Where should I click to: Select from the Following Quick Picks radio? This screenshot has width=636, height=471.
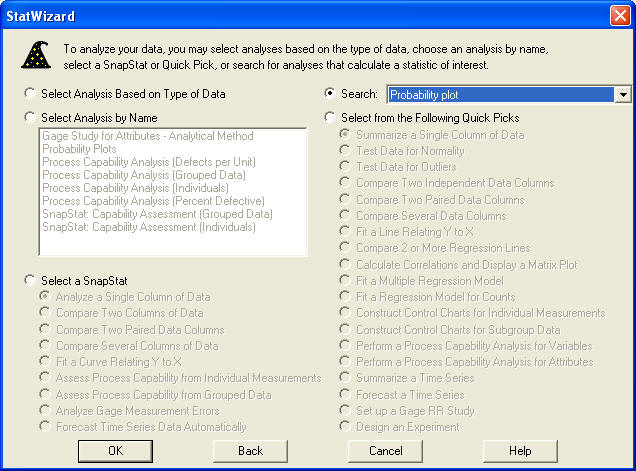[x=330, y=118]
